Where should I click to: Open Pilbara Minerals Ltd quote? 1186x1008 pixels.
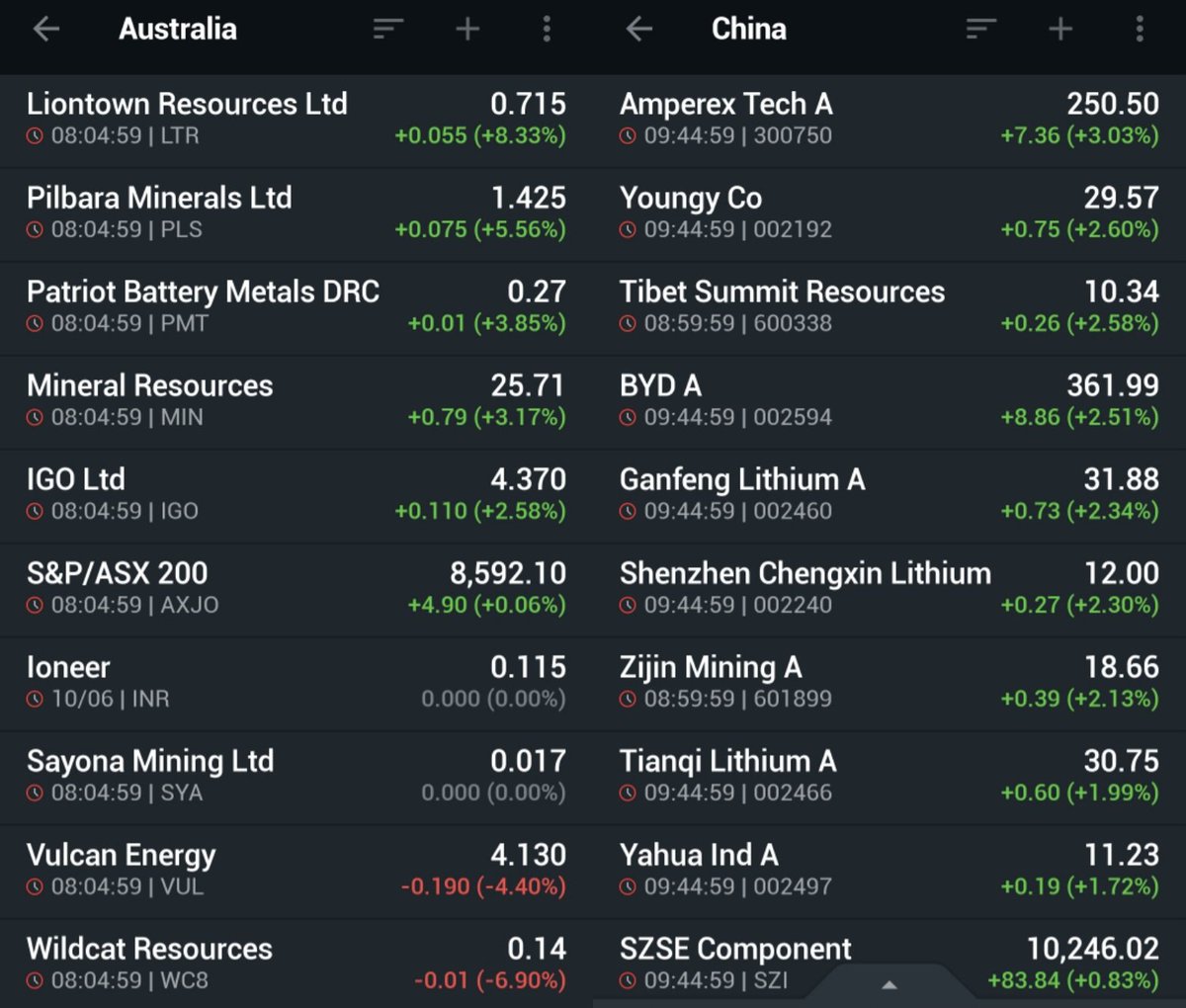pos(296,214)
